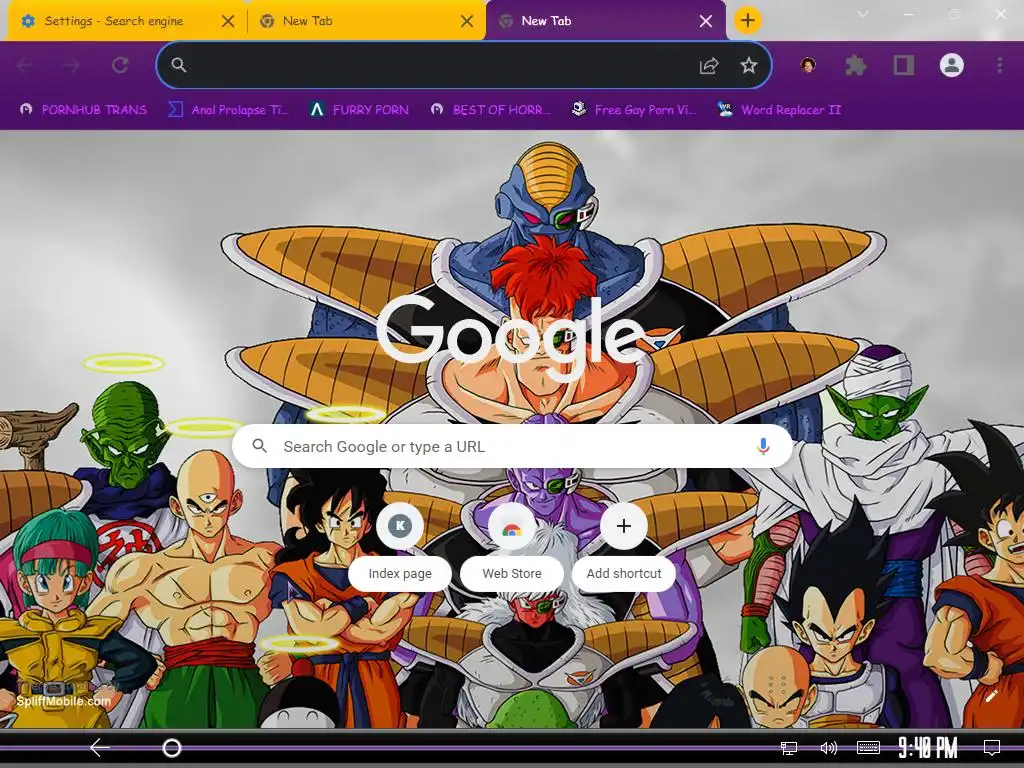Screen dimensions: 1024x768
Task: Share this page using the share icon
Action: [x=709, y=65]
